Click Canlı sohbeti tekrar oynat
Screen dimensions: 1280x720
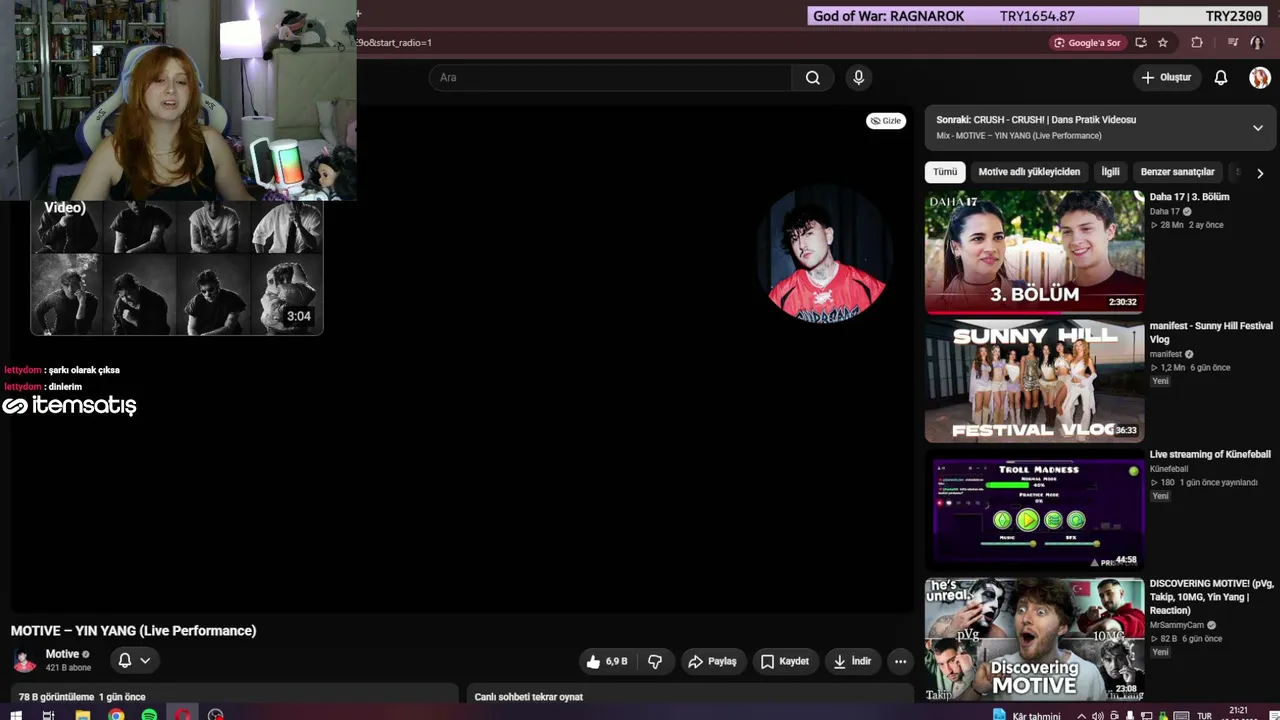point(528,697)
